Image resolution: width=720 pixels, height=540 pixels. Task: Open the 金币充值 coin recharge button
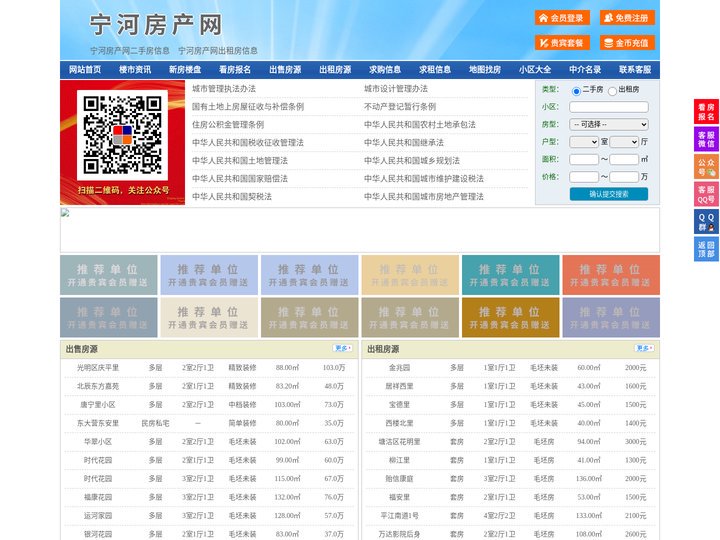[627, 43]
